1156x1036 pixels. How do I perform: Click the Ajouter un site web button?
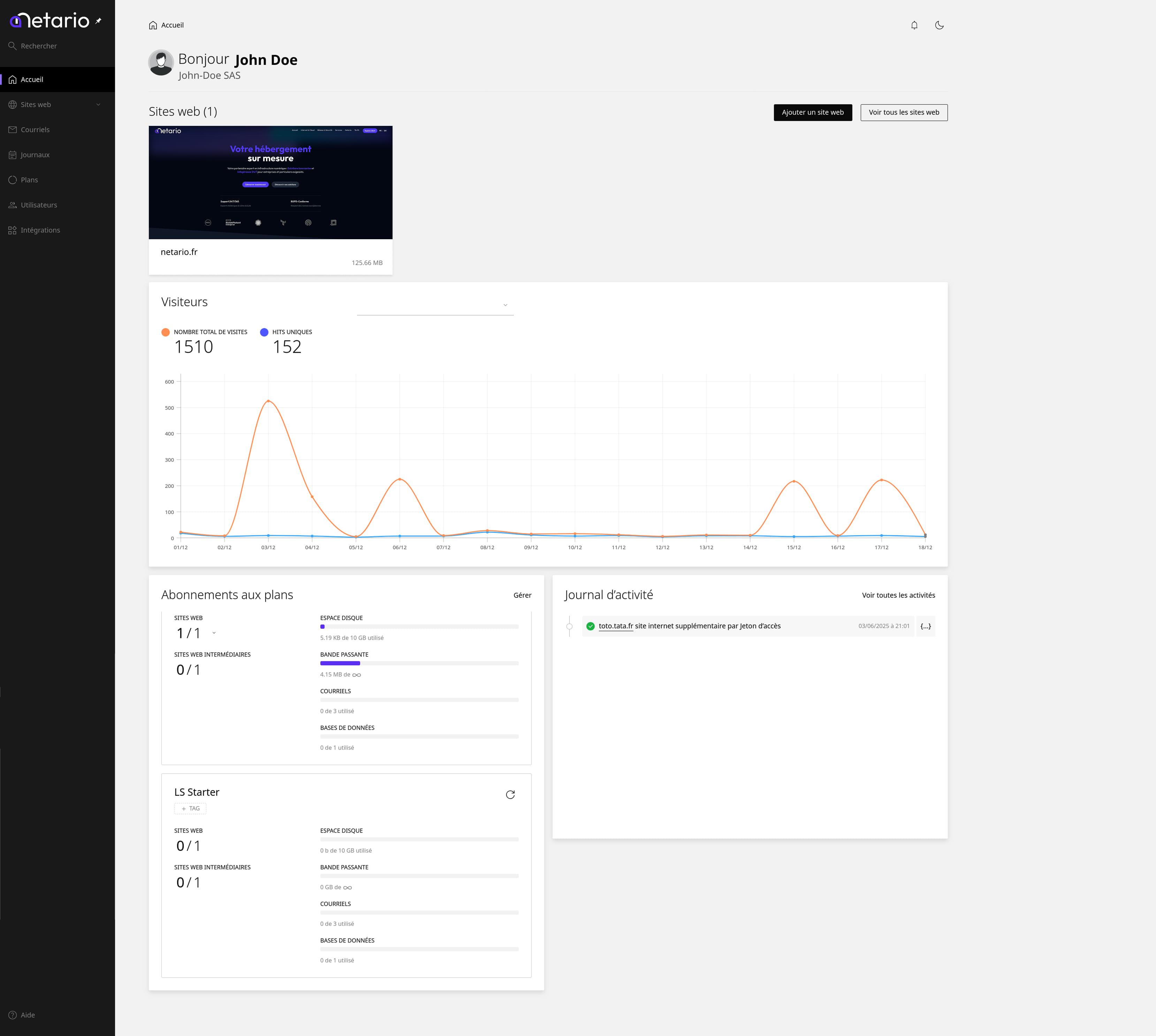[x=812, y=112]
